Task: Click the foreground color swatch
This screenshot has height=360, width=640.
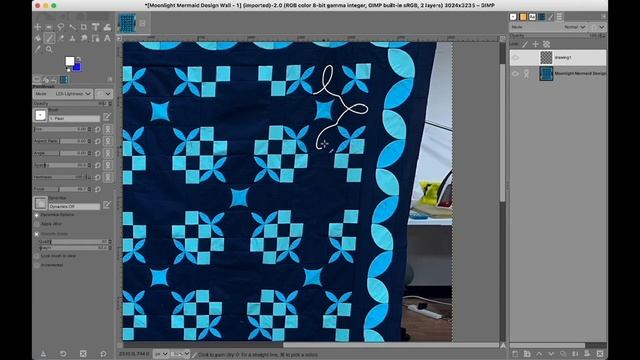Action: tap(70, 61)
